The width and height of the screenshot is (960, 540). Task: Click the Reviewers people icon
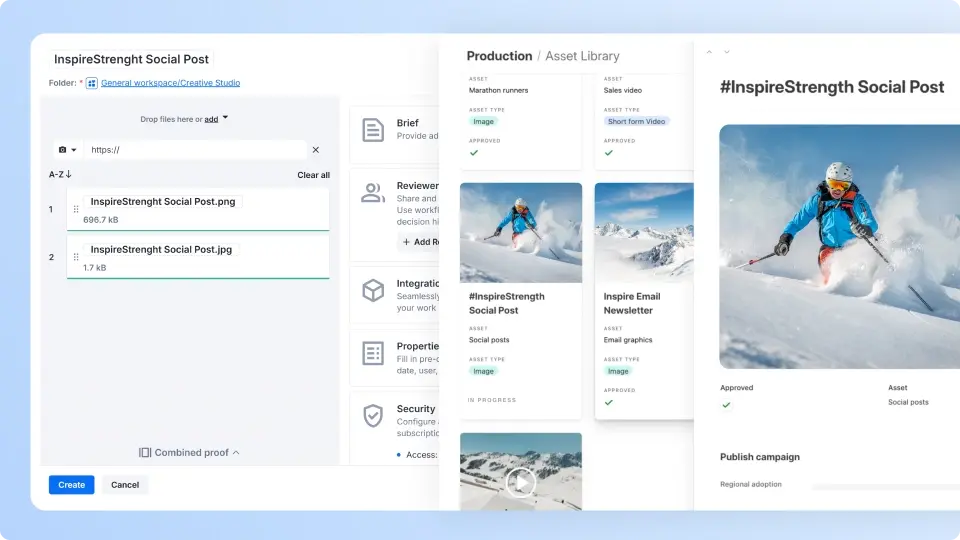(373, 193)
